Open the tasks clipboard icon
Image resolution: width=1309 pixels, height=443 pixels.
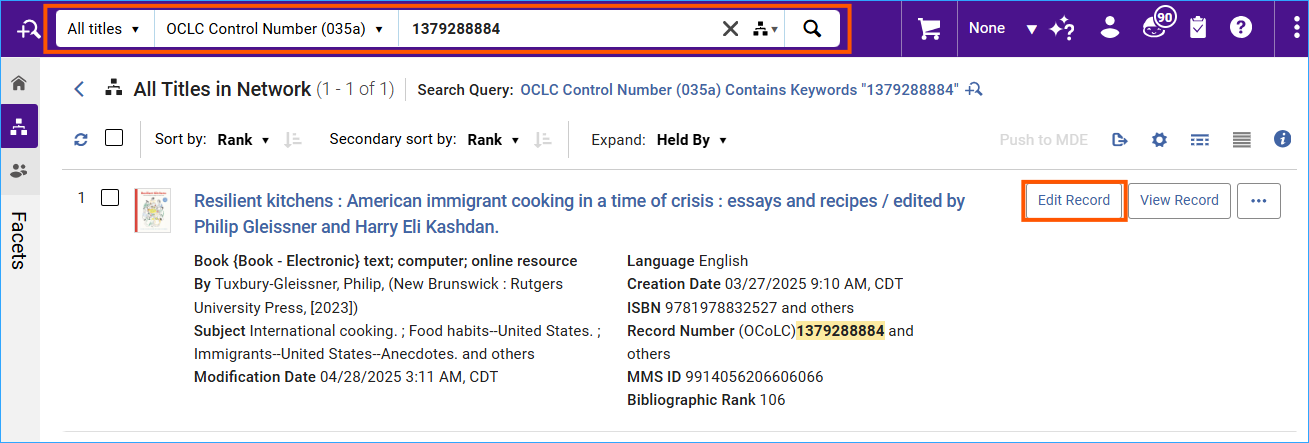pos(1198,28)
